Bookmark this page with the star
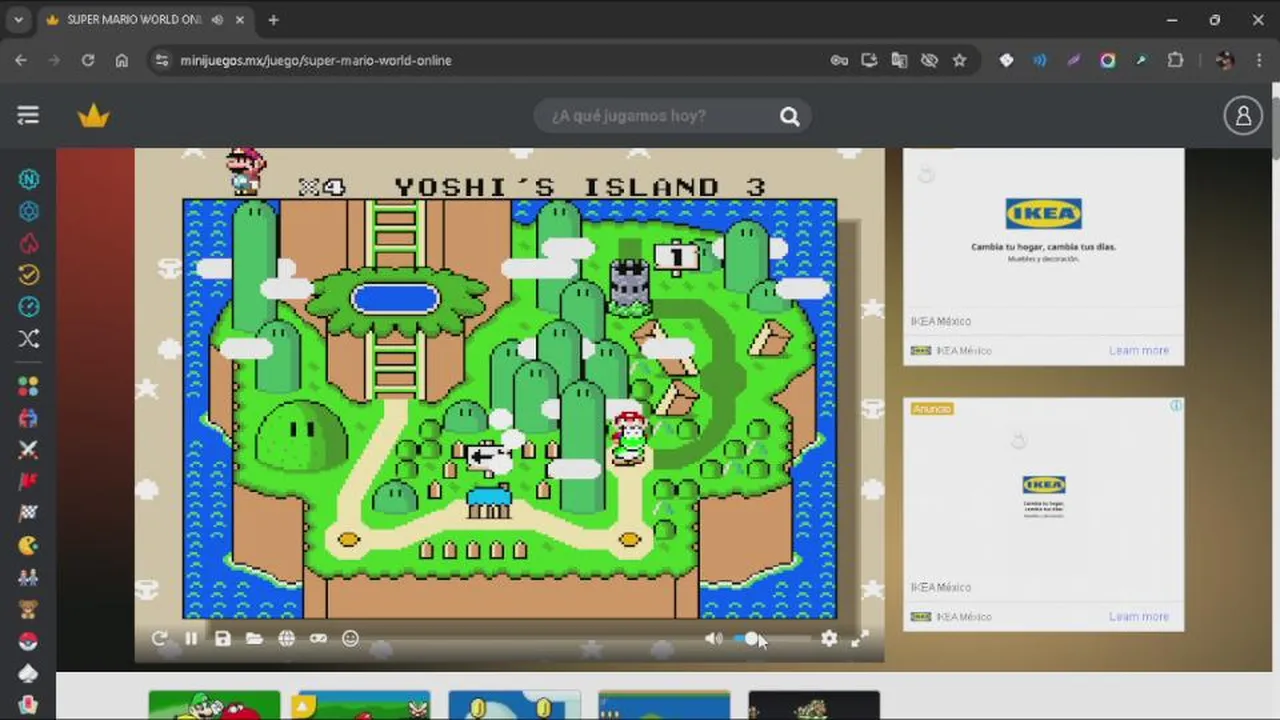1280x720 pixels. 959,60
